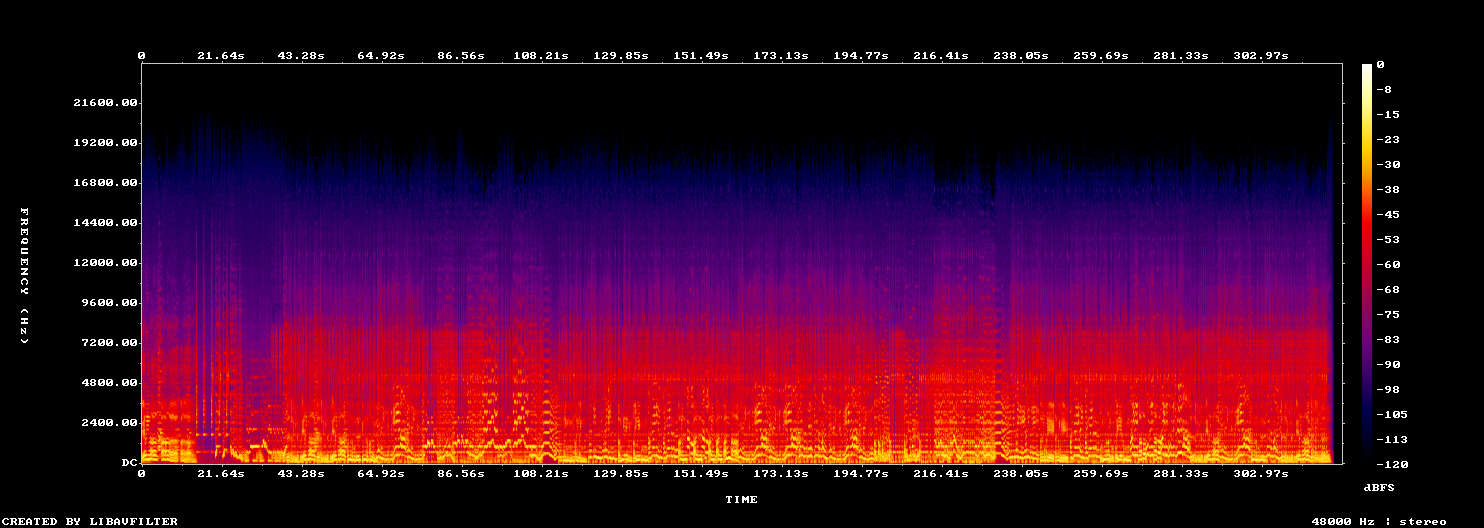
Task: Click the 9600.00 frequency axis label
Action: 110,303
